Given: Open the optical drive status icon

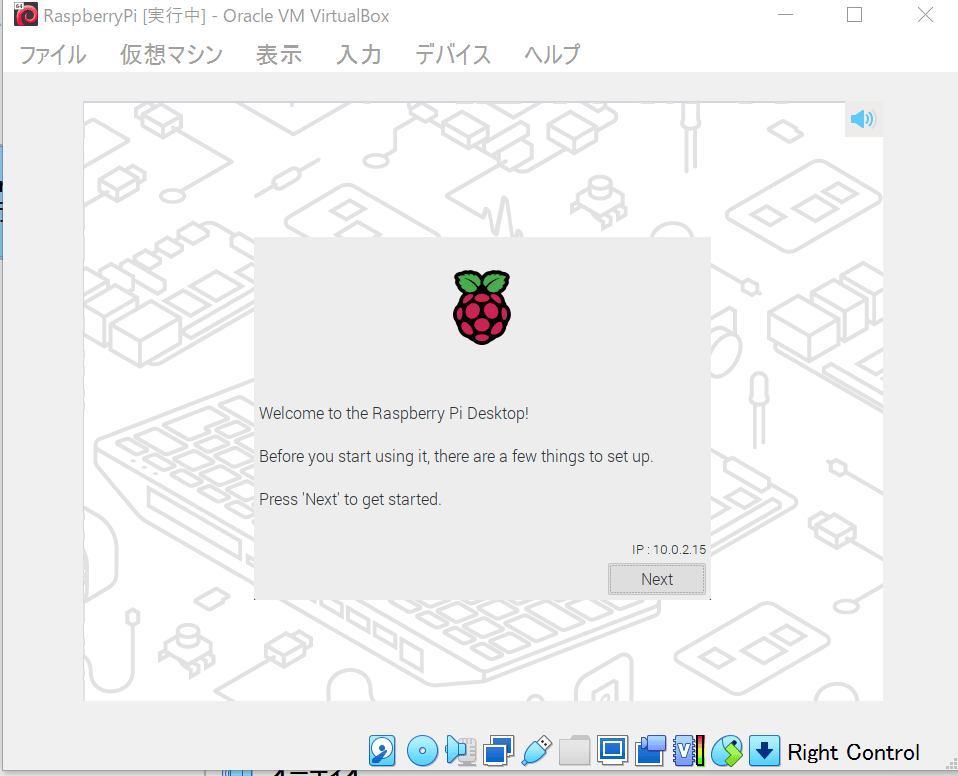Looking at the screenshot, I should [422, 750].
